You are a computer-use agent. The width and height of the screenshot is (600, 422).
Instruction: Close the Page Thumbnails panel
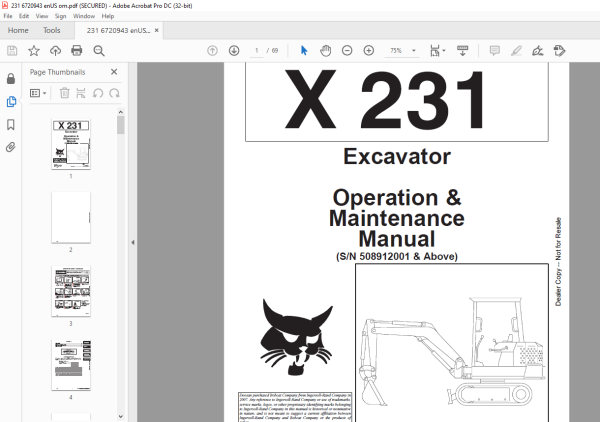pos(114,72)
